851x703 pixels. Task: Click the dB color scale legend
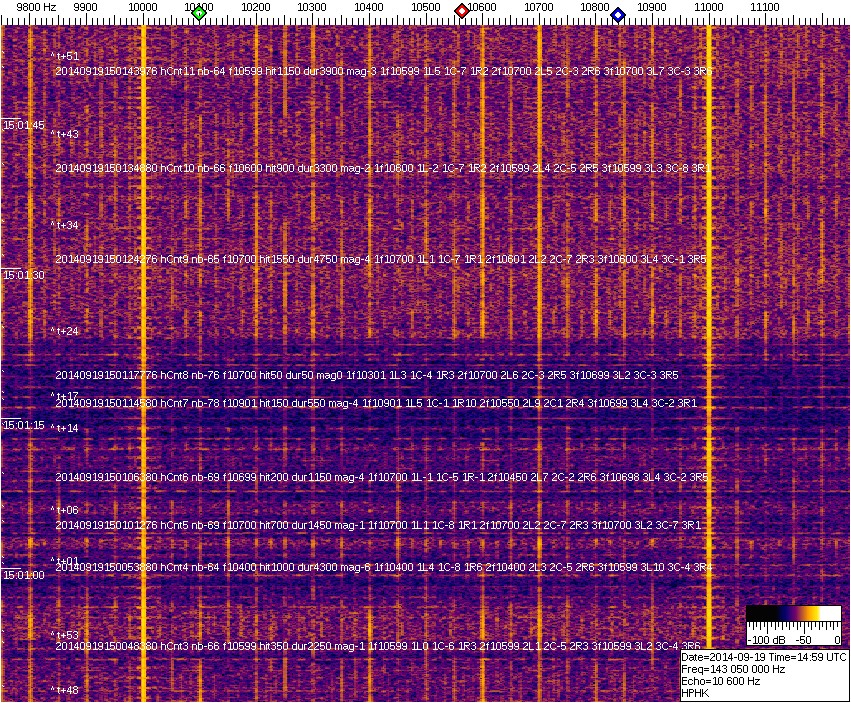pyautogui.click(x=796, y=626)
